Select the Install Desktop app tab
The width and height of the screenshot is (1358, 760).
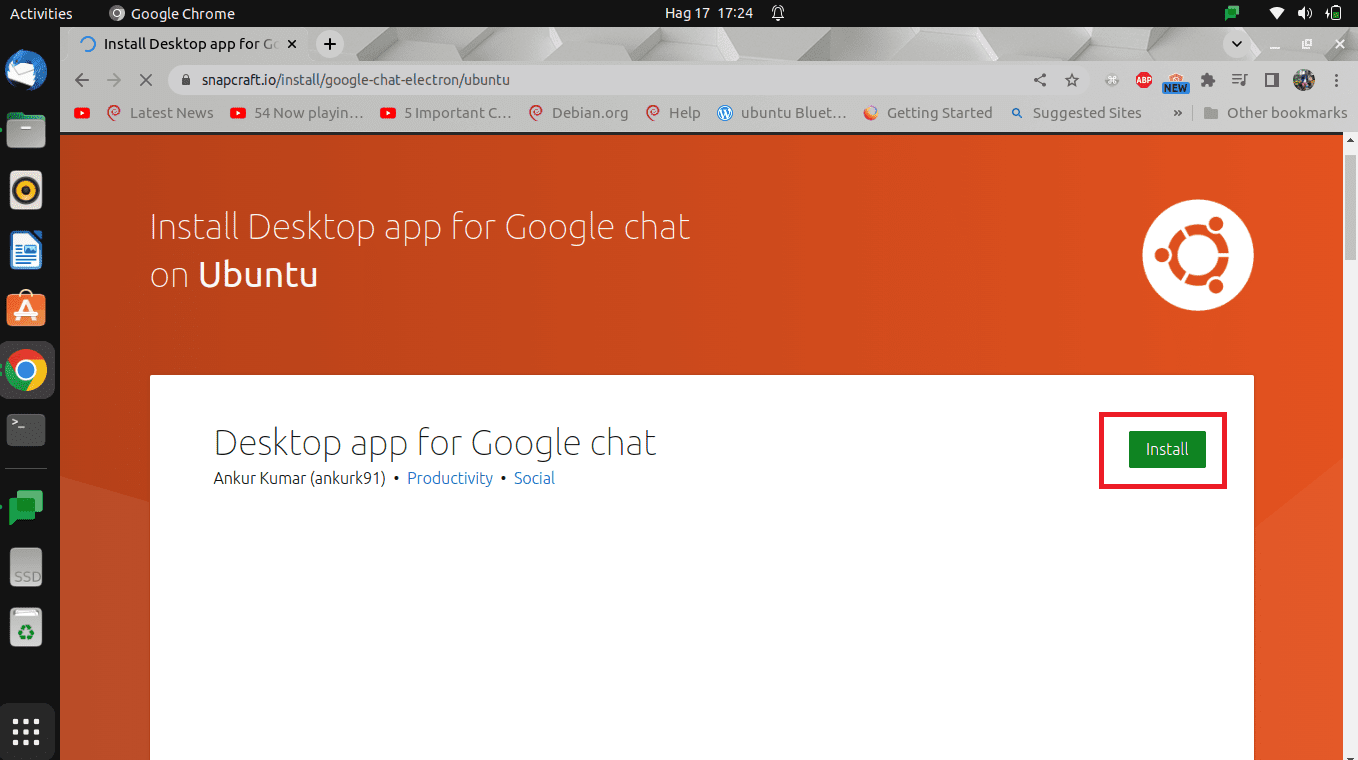click(188, 44)
